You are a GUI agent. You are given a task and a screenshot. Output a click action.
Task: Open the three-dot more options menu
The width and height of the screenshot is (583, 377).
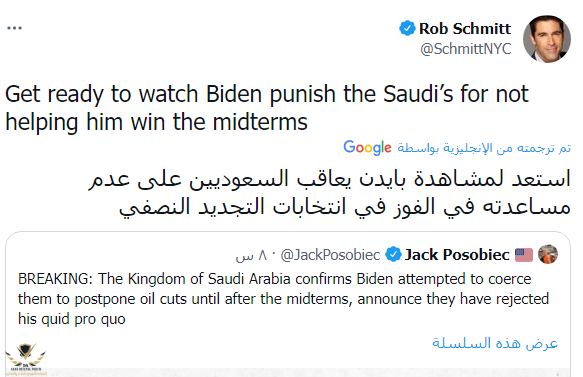(15, 28)
